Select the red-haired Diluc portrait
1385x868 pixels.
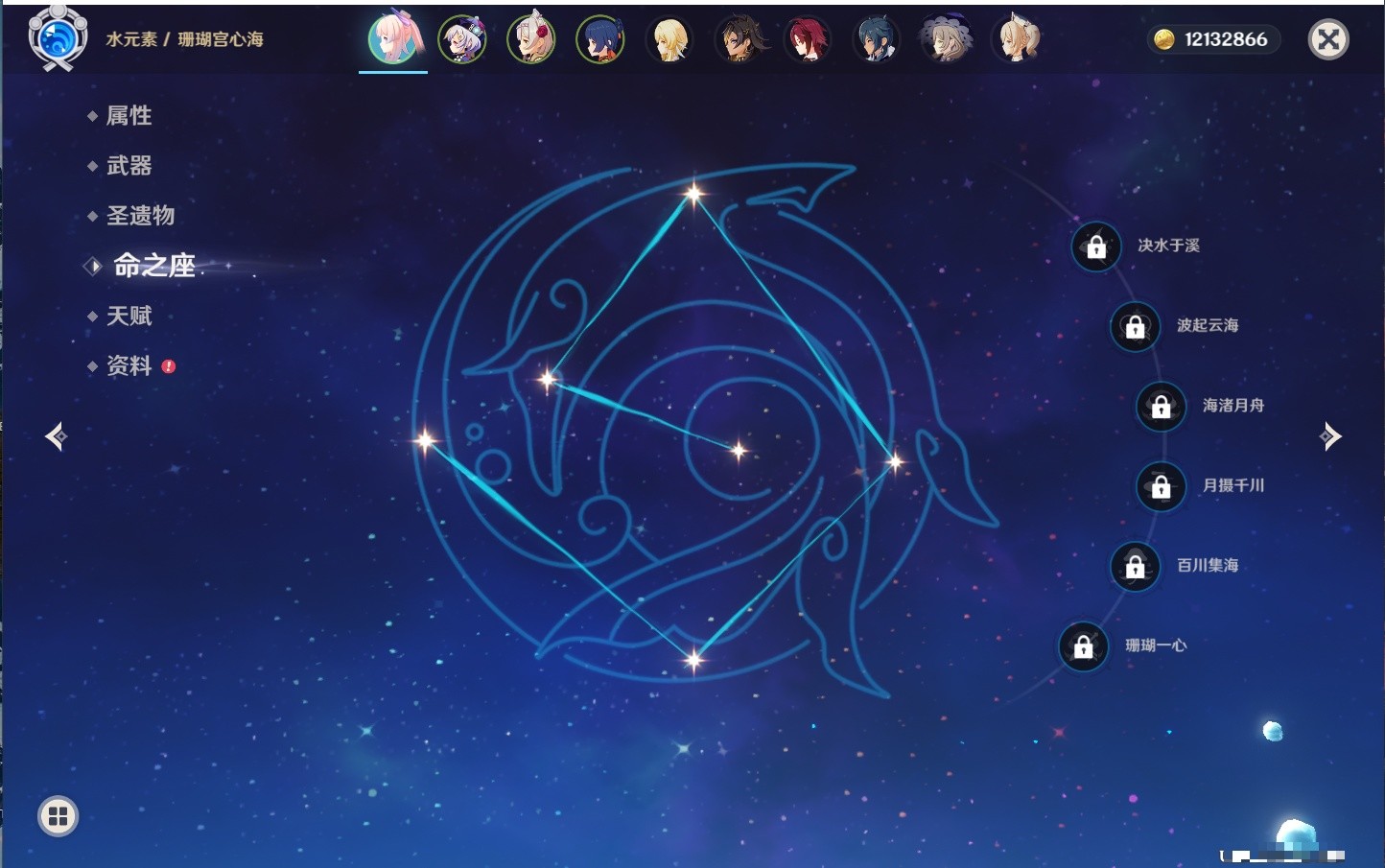pyautogui.click(x=808, y=39)
